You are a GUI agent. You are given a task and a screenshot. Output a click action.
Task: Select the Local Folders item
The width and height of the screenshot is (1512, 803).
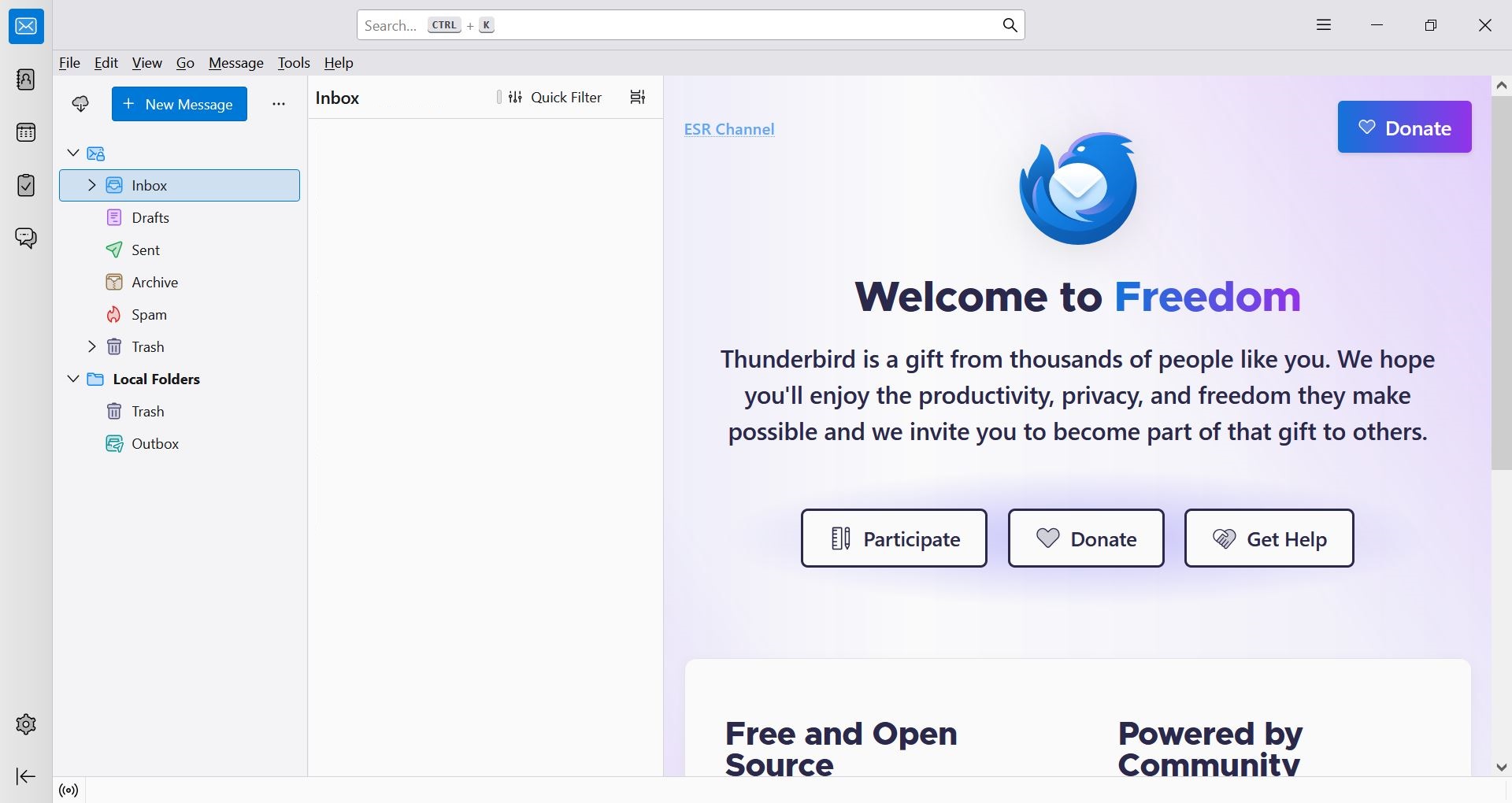tap(180, 379)
